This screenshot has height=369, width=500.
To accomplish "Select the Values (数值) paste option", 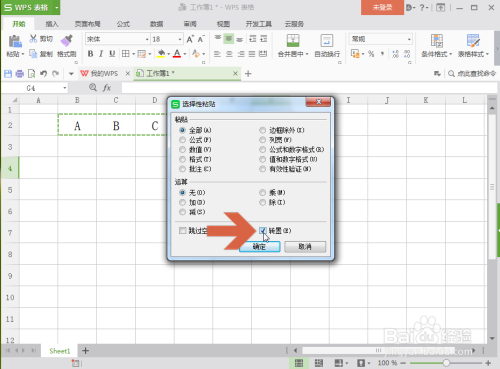I will pyautogui.click(x=182, y=149).
